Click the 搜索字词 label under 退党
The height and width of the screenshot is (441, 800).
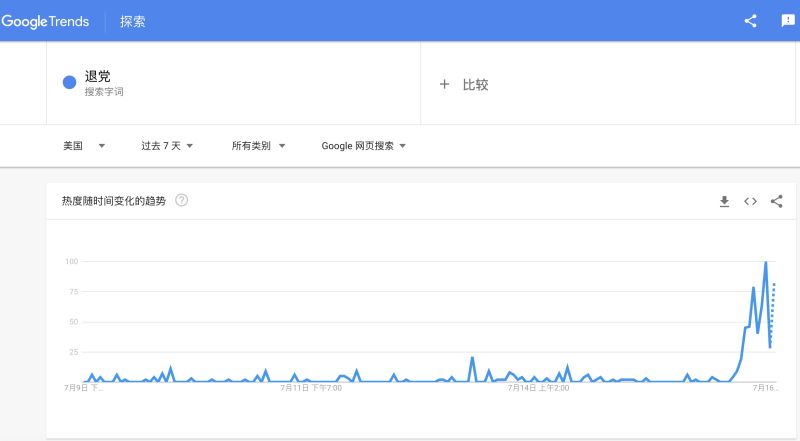tap(104, 92)
